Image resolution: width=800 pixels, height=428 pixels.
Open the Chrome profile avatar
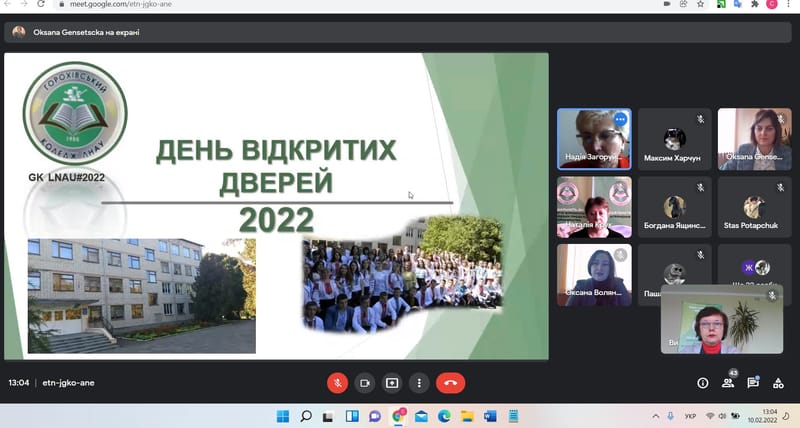[x=772, y=4]
